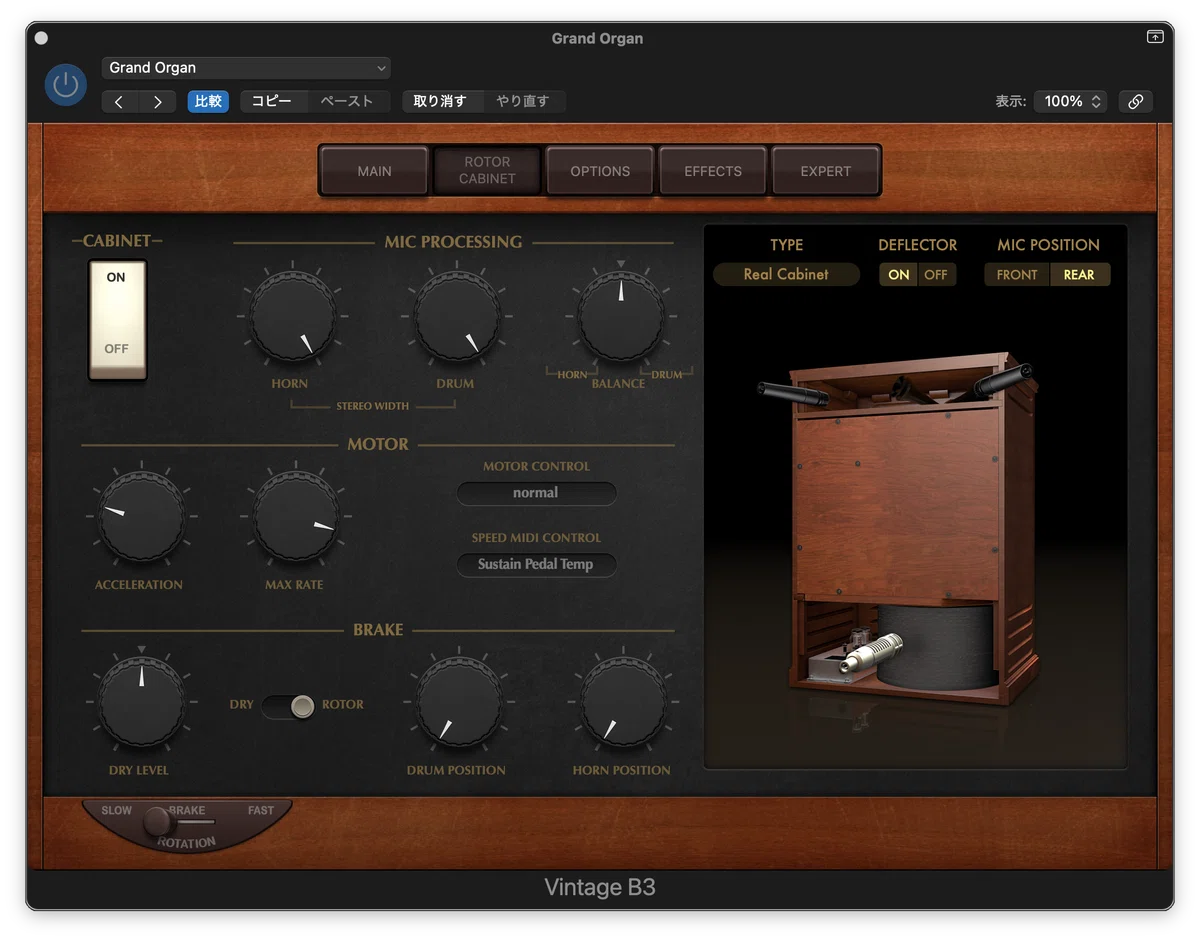Switch to the EFFECTS tab
This screenshot has height=941, width=1200.
point(713,171)
